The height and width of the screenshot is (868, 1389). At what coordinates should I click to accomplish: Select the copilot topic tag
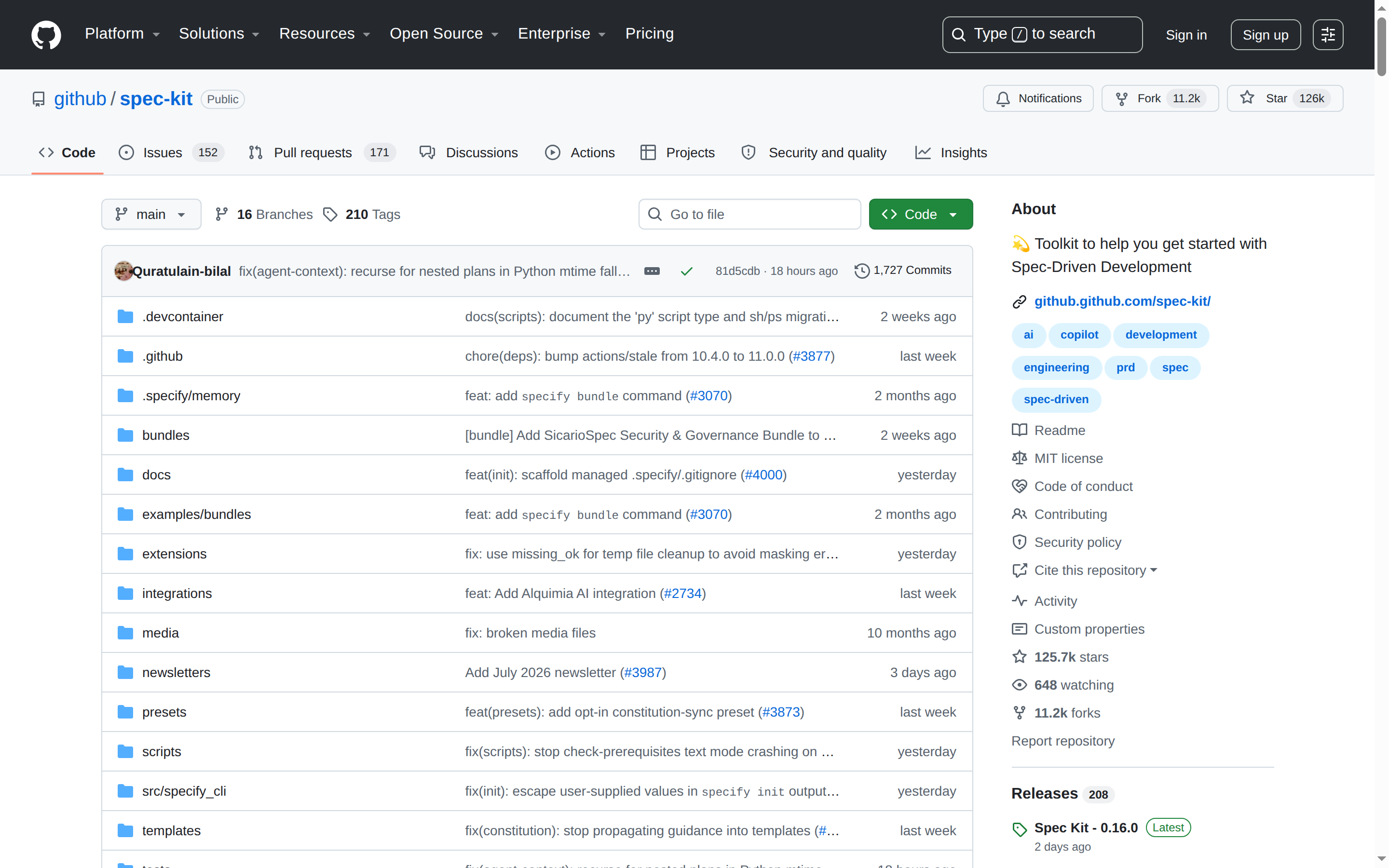[1079, 335]
